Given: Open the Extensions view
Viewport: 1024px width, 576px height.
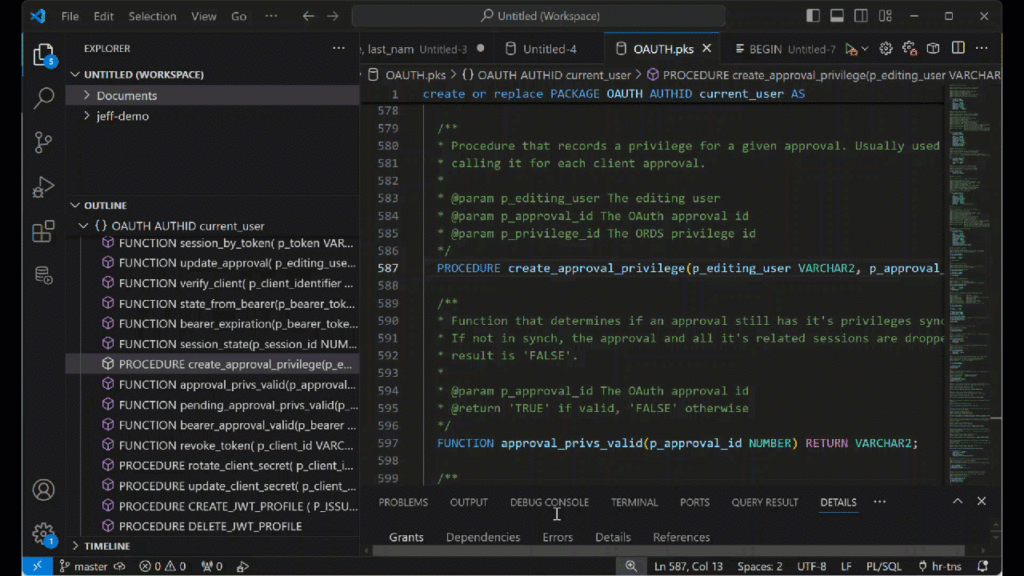Looking at the screenshot, I should (41, 231).
